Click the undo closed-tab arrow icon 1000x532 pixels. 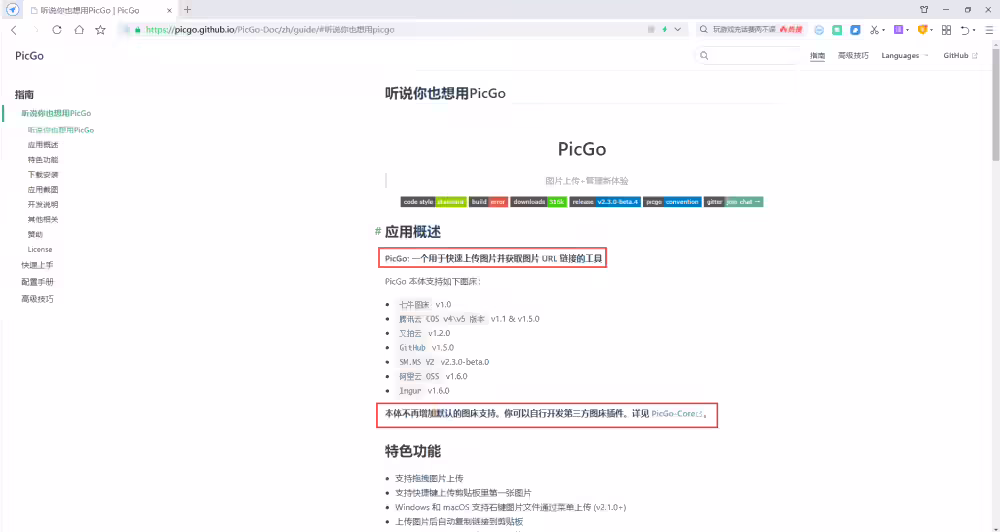[965, 30]
